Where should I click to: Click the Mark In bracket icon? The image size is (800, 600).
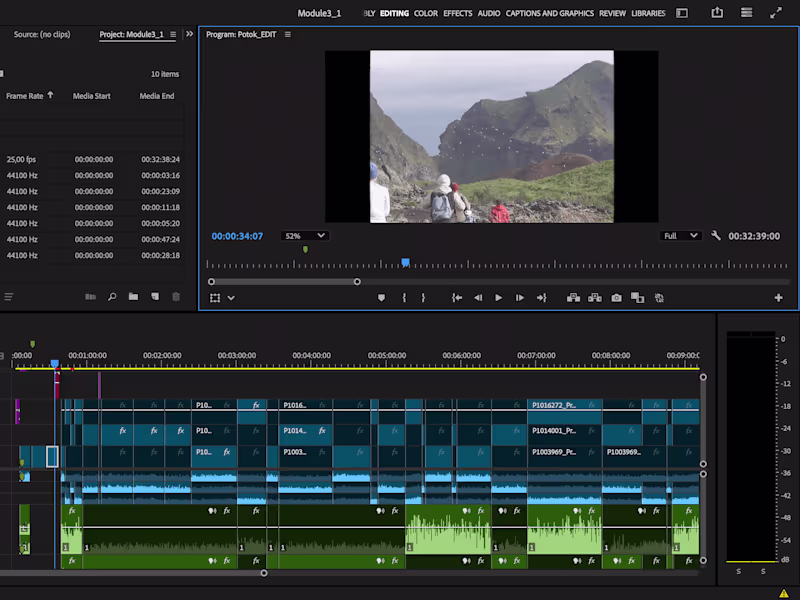tap(404, 298)
